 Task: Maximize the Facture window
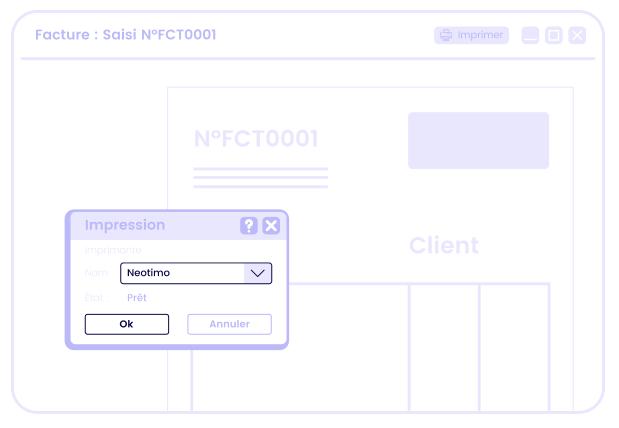[554, 35]
